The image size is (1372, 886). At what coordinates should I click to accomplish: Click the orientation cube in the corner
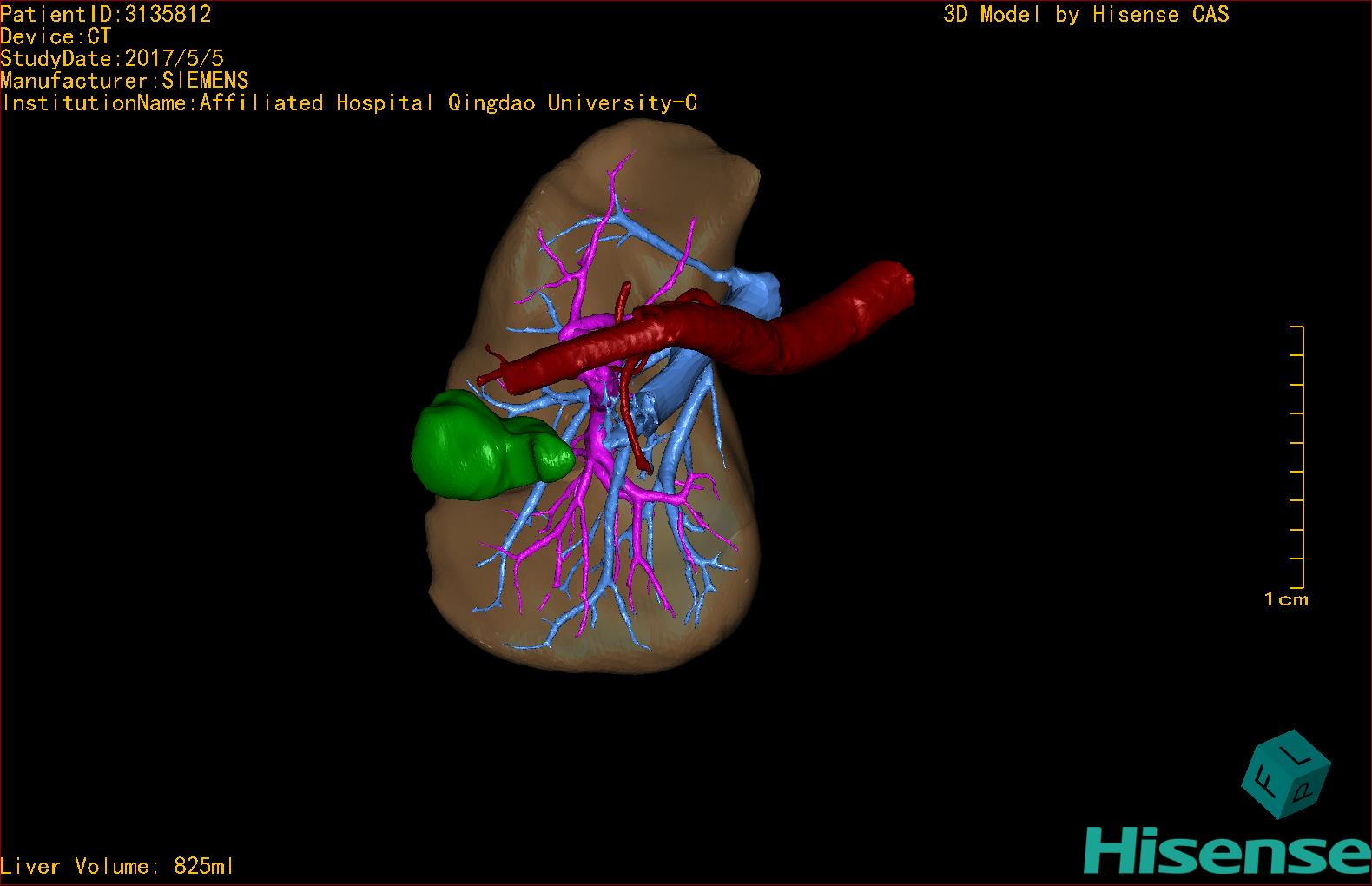[x=1286, y=773]
